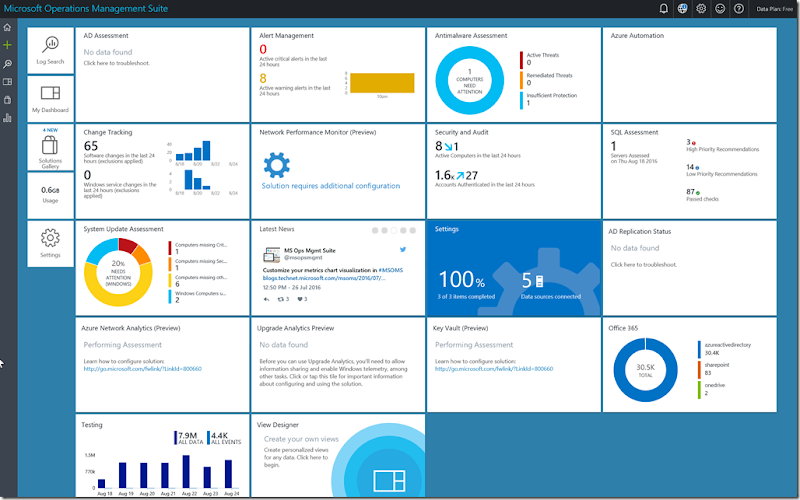Open the SQL Assessment tile title
Image resolution: width=800 pixels, height=500 pixels.
634,132
